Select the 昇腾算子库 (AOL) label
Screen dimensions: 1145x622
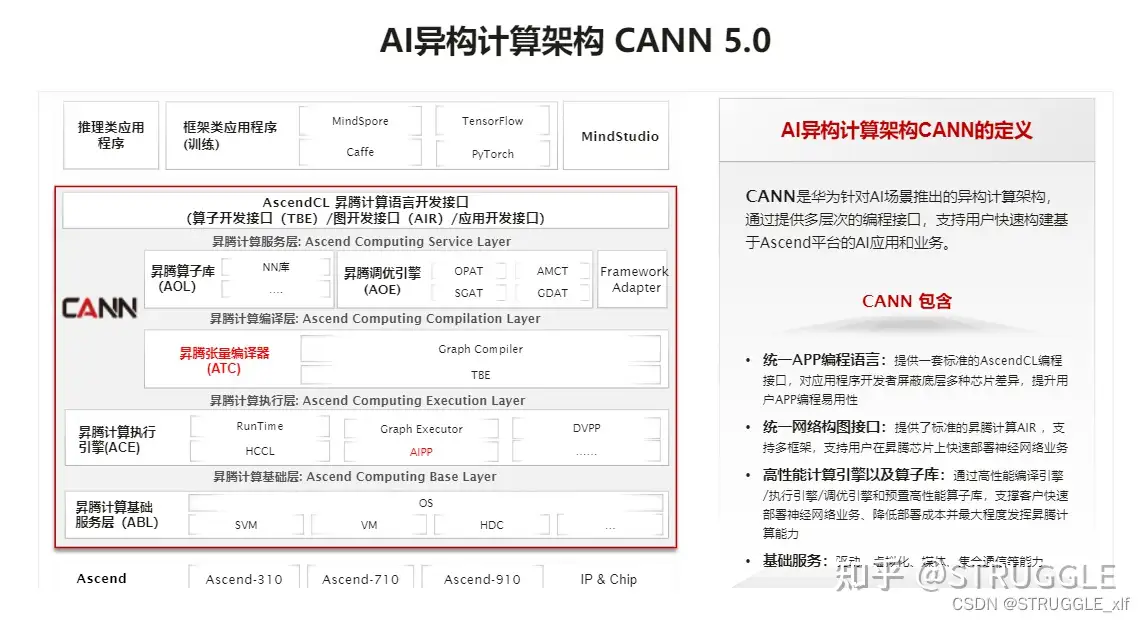(182, 279)
